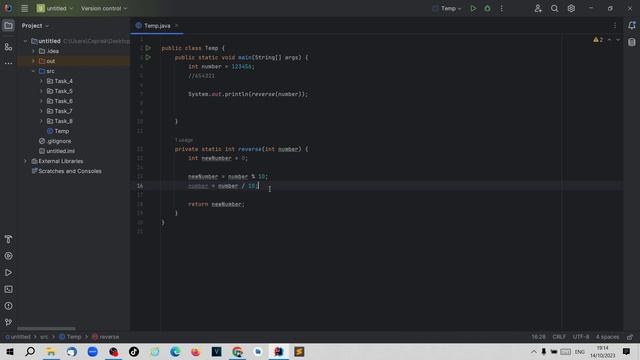Open TikTok from the taskbar
Viewport: 640px width, 360px height.
click(x=134, y=352)
